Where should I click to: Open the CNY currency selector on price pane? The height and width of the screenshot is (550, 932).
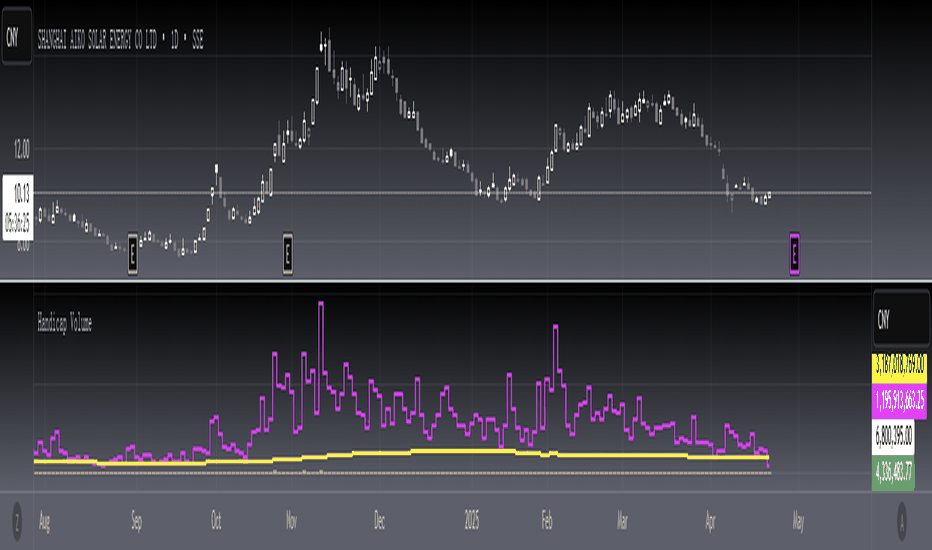pyautogui.click(x=17, y=36)
